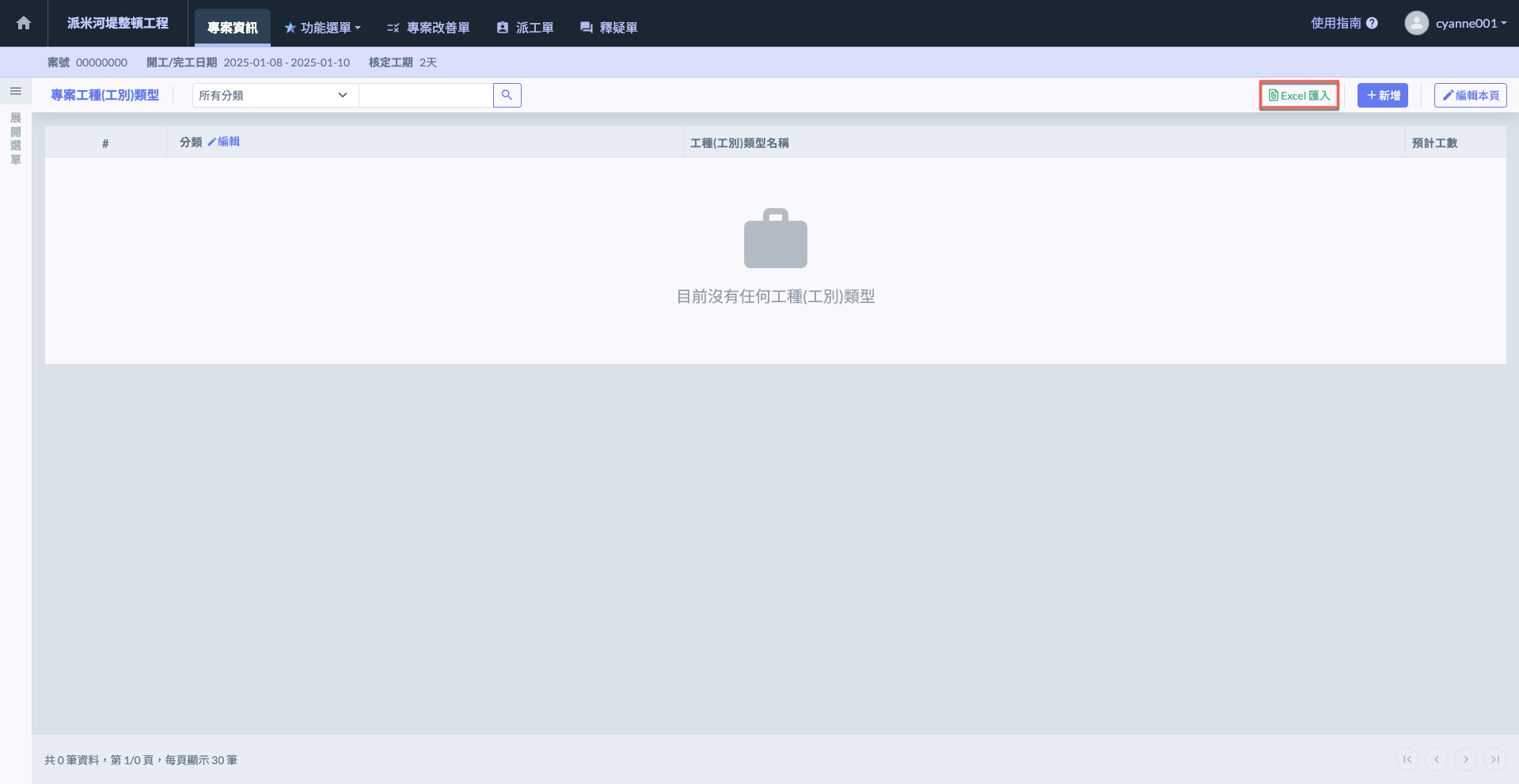1519x784 pixels.
Task: Switch to the 專案資訊 tab
Action: pos(232,28)
